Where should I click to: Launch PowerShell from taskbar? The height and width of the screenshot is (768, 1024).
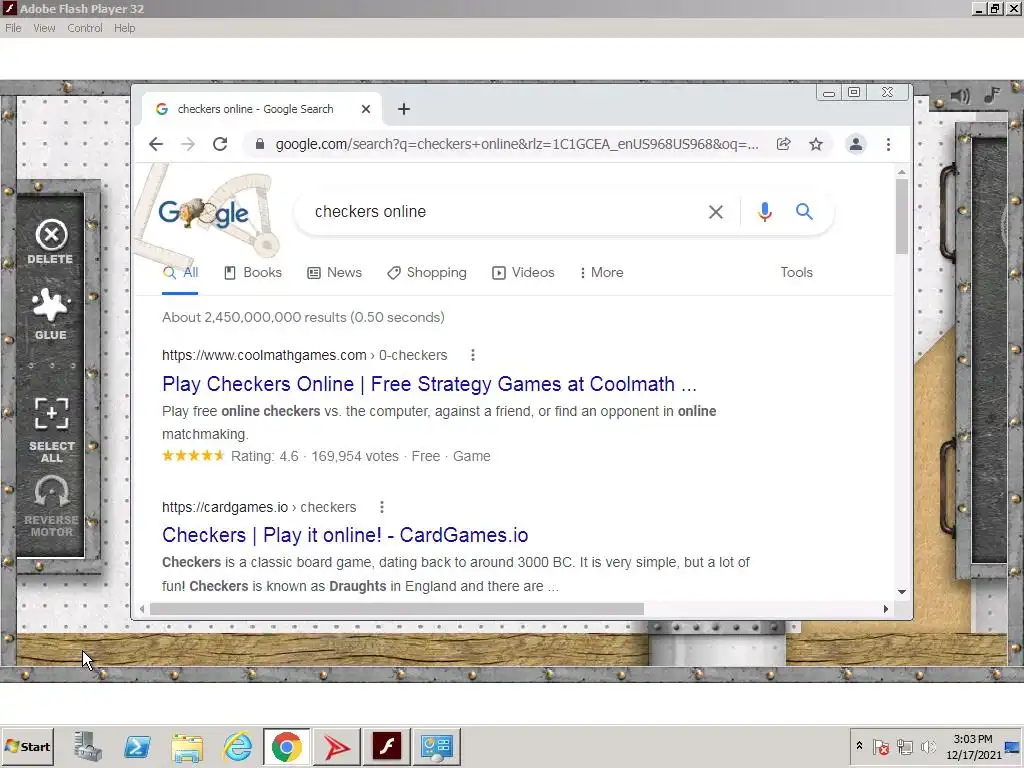[x=137, y=747]
